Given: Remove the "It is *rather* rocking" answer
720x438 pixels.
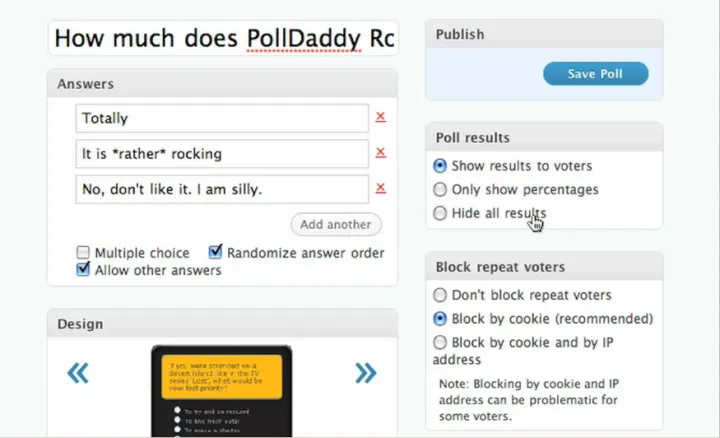Looking at the screenshot, I should coord(380,153).
